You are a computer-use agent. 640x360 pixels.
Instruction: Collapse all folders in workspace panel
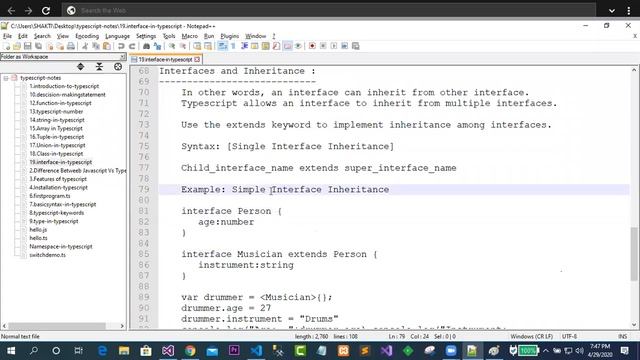click(99, 67)
